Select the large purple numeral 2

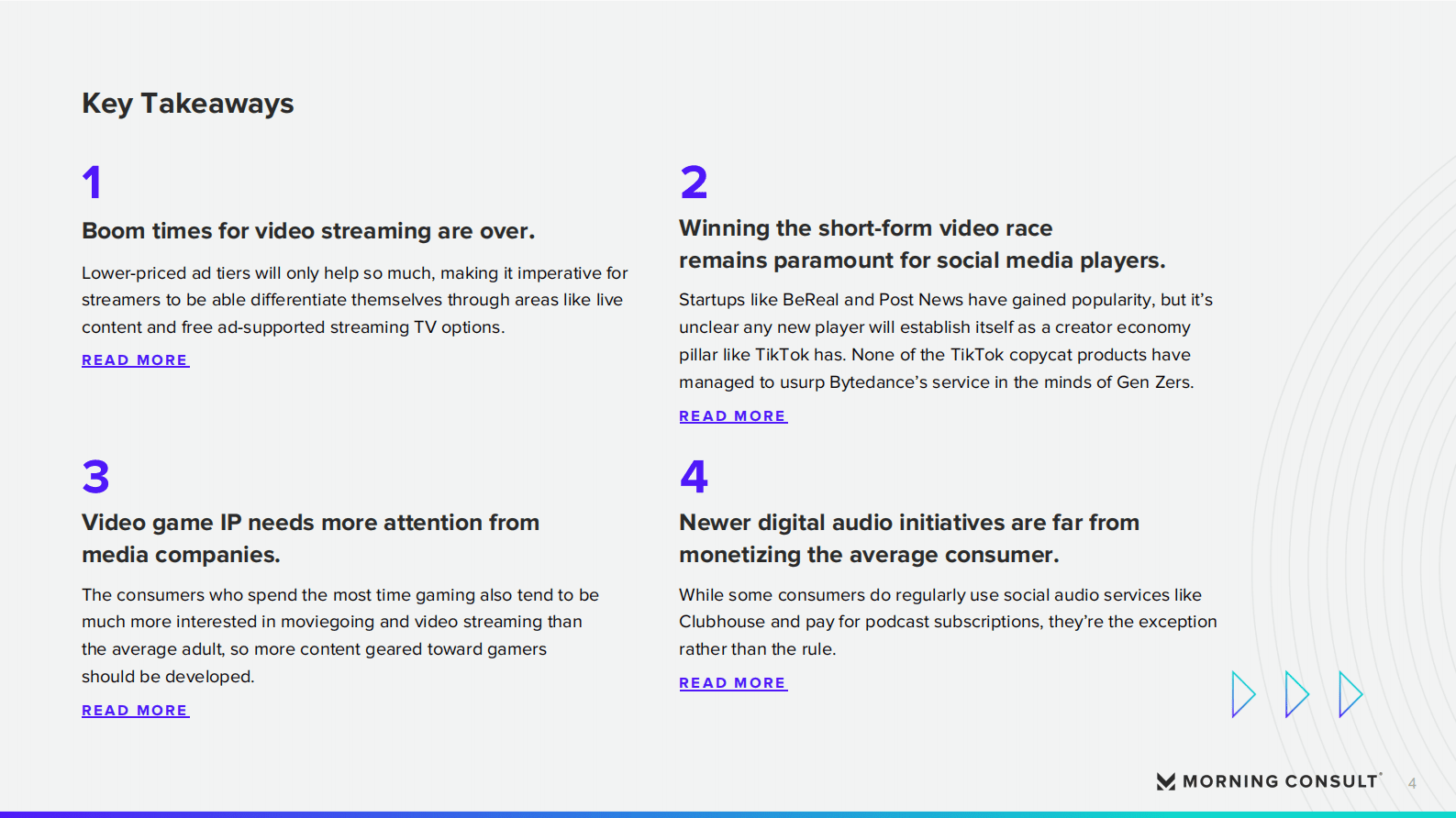point(694,182)
